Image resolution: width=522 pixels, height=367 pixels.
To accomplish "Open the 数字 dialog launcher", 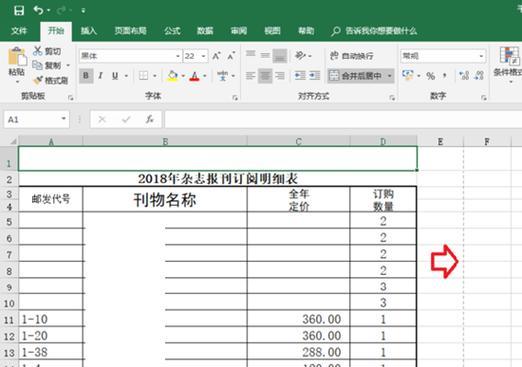I will [483, 98].
